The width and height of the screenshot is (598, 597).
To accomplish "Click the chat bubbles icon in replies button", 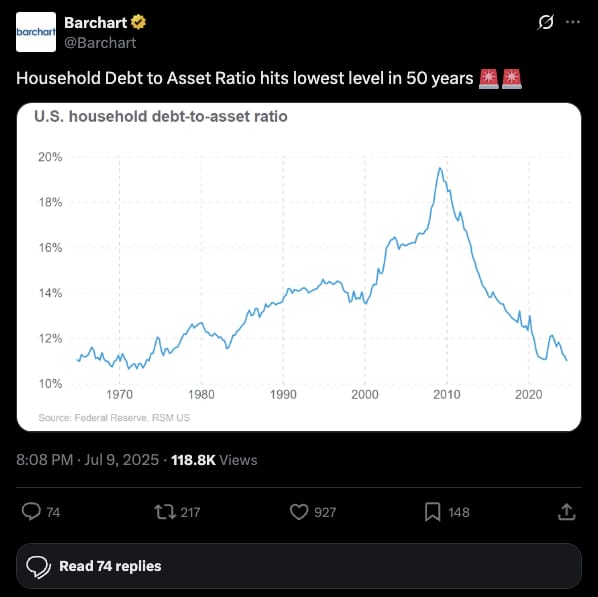I will point(39,566).
